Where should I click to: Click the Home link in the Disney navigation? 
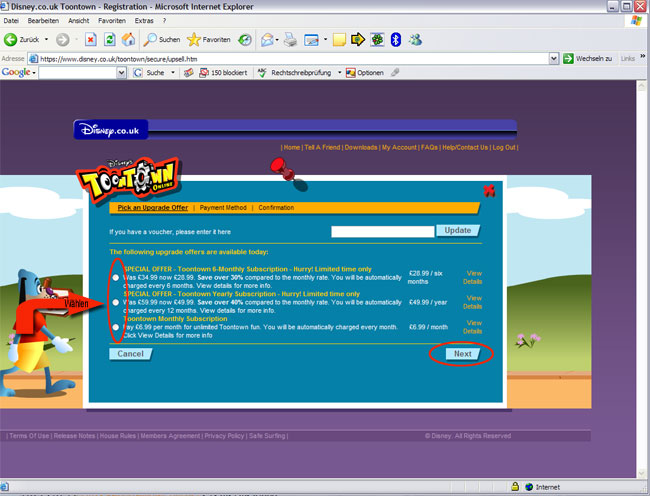click(x=291, y=148)
